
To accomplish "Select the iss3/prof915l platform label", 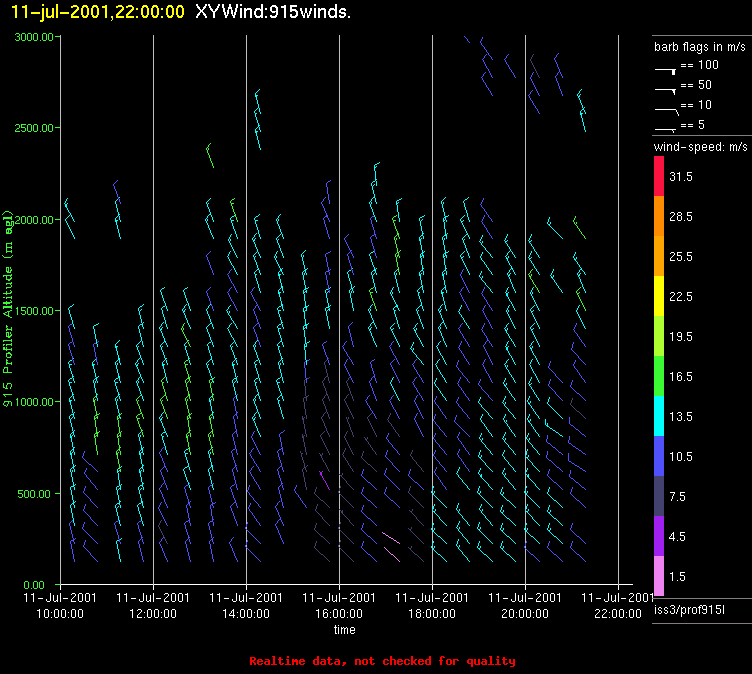I will coord(690,609).
